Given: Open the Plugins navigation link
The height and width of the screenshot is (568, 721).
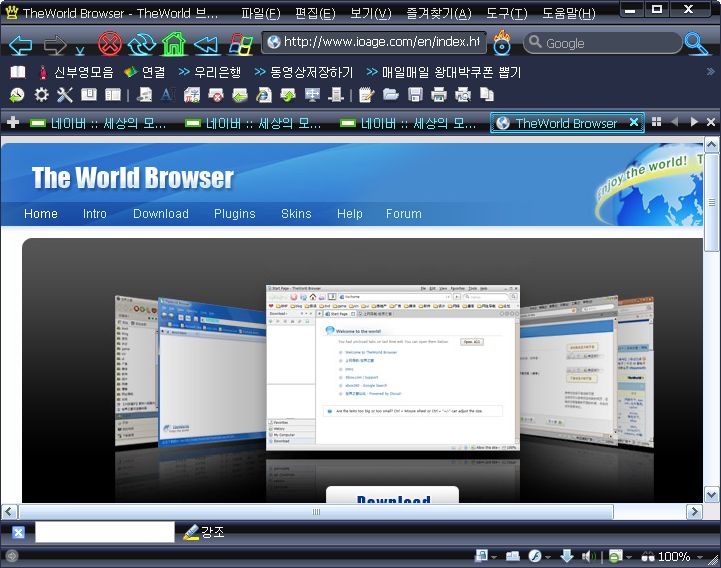Looking at the screenshot, I should point(235,214).
